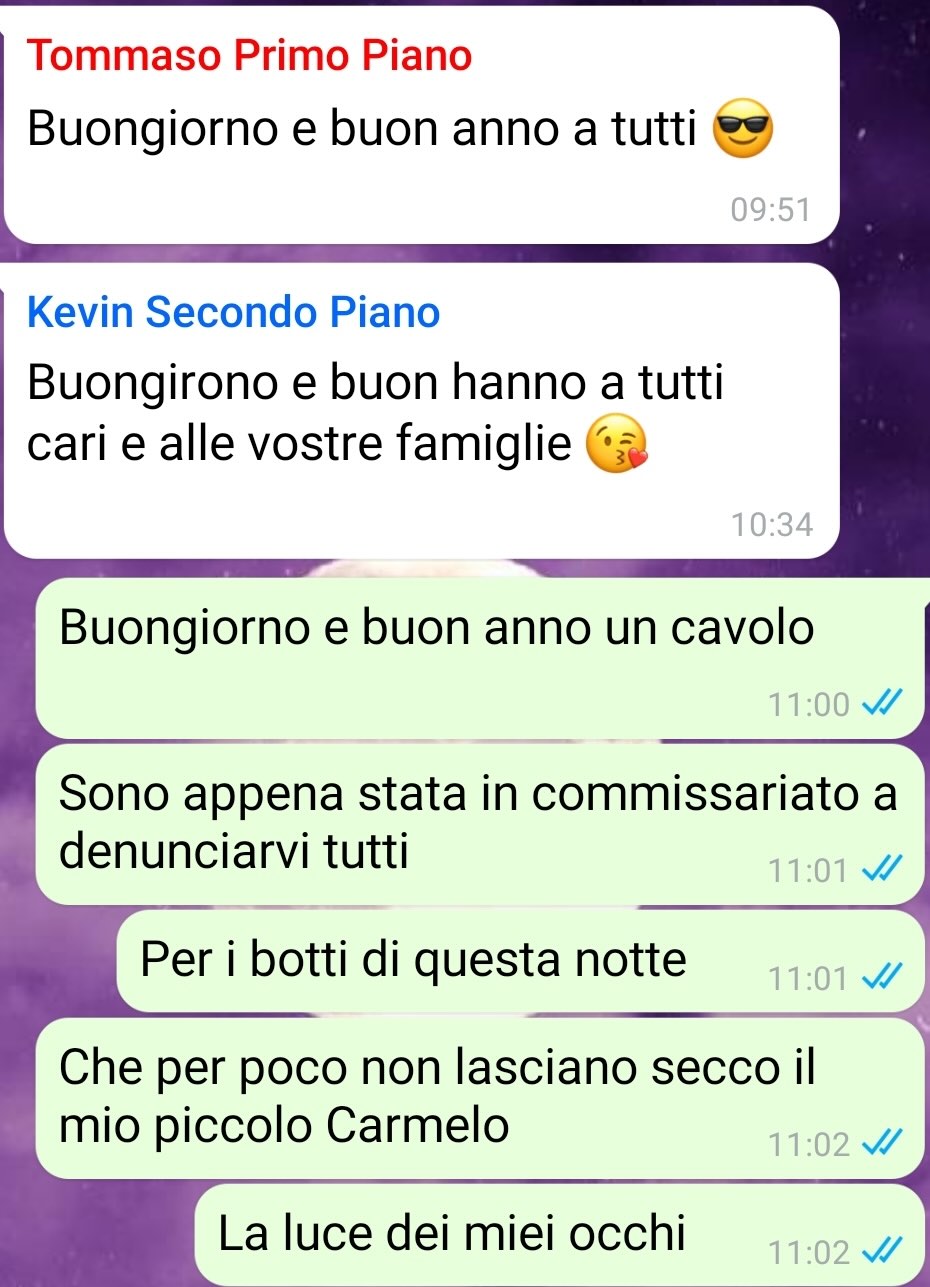
Task: Tap the 10:34 timestamp on Kevin's message
Action: [x=772, y=524]
